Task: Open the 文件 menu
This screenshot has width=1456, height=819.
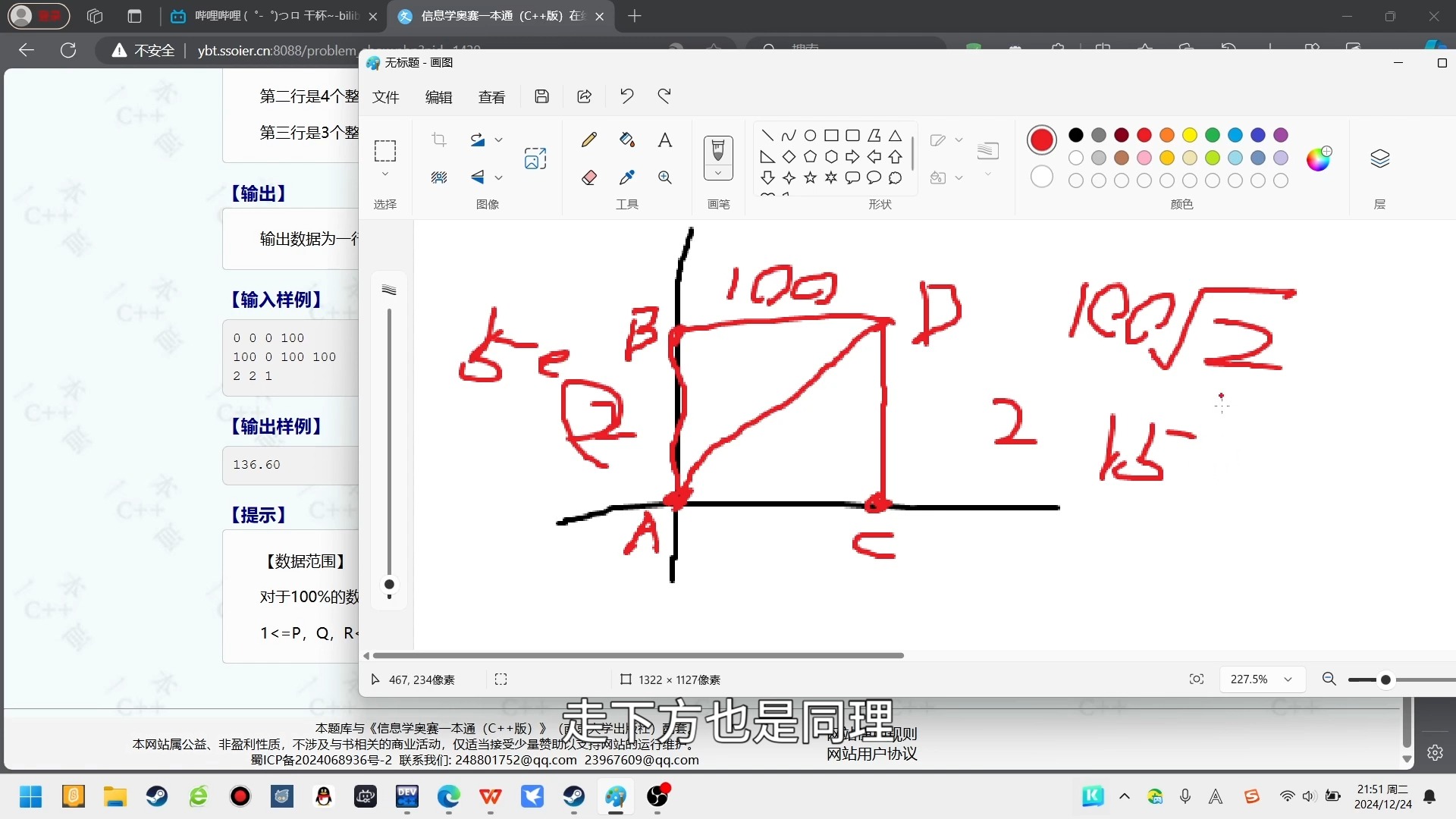Action: (x=386, y=97)
